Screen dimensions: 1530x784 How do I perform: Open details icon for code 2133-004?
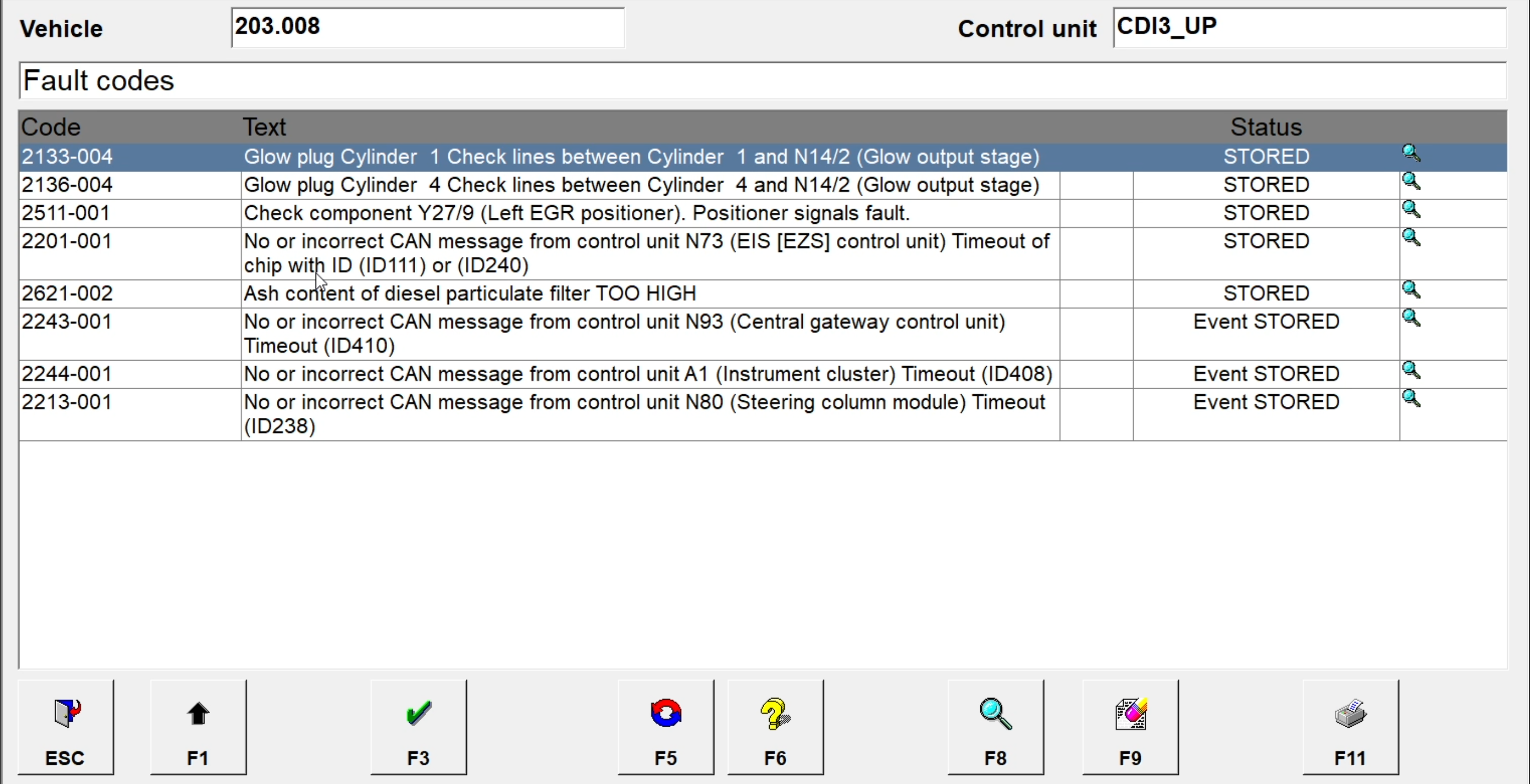1410,153
